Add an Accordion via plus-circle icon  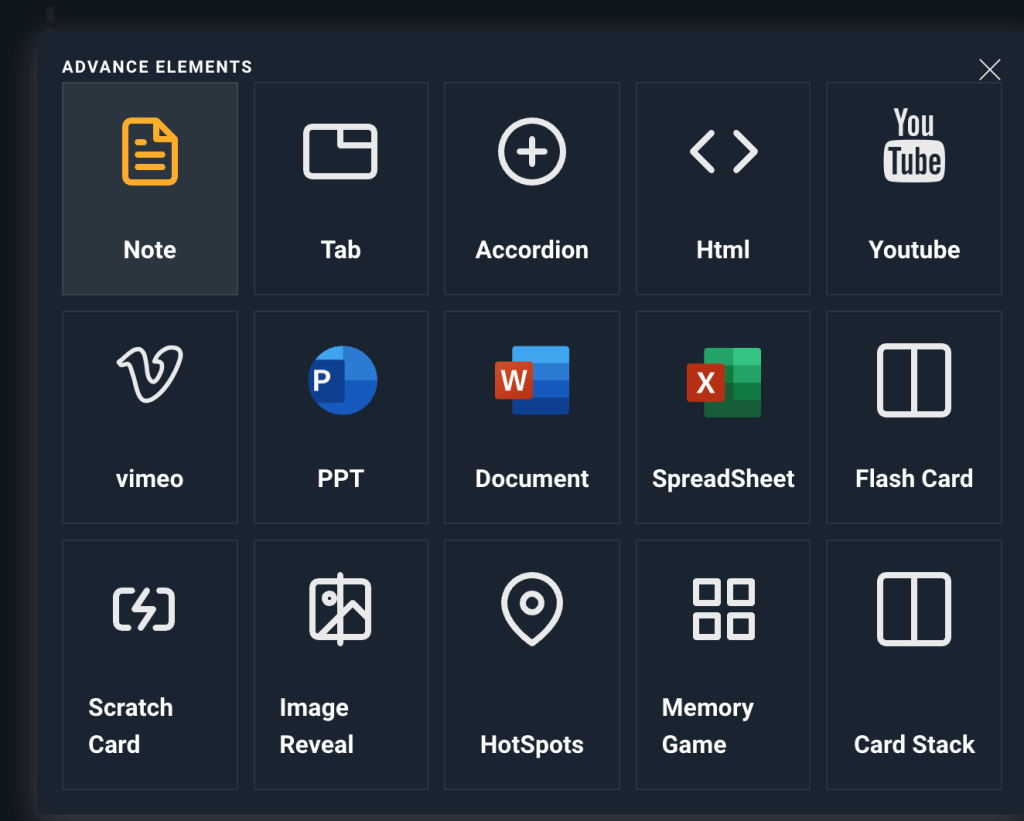532,152
